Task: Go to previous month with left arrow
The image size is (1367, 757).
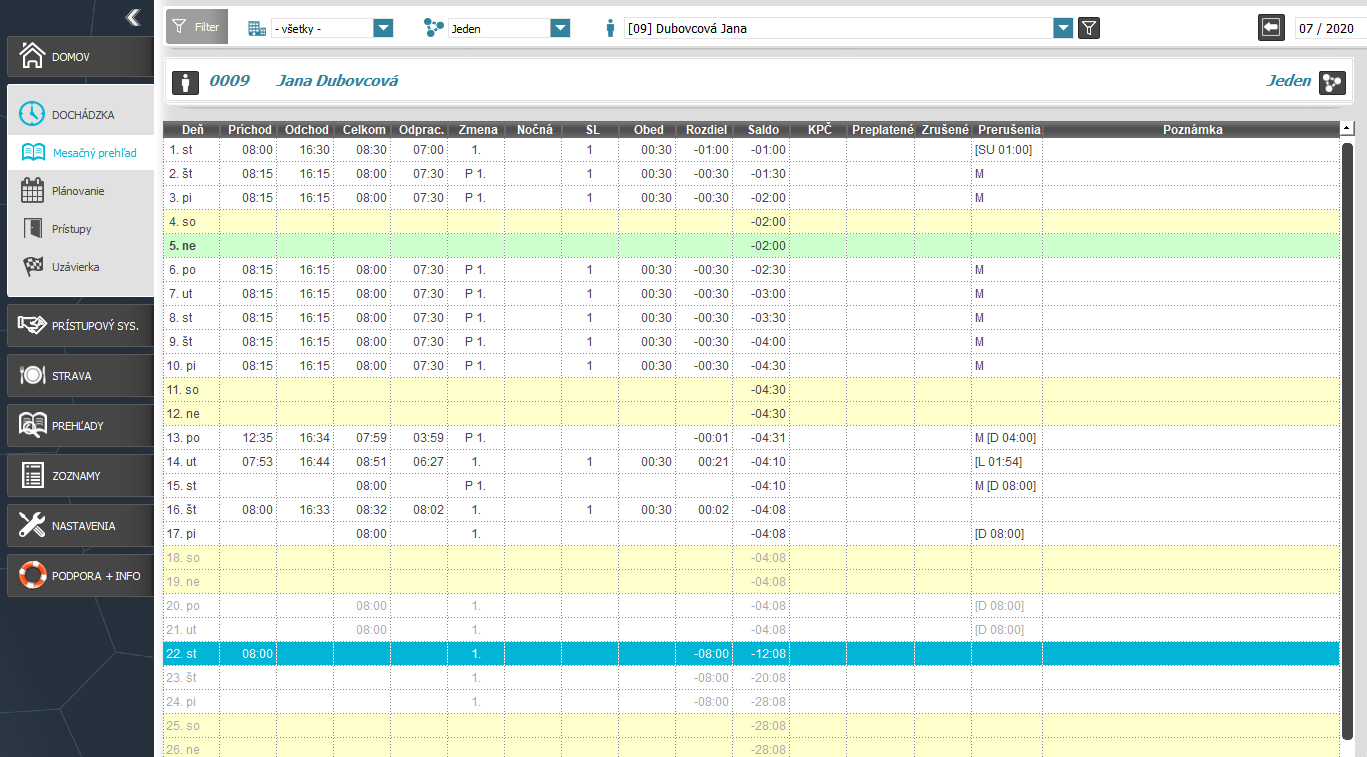Action: (1271, 28)
